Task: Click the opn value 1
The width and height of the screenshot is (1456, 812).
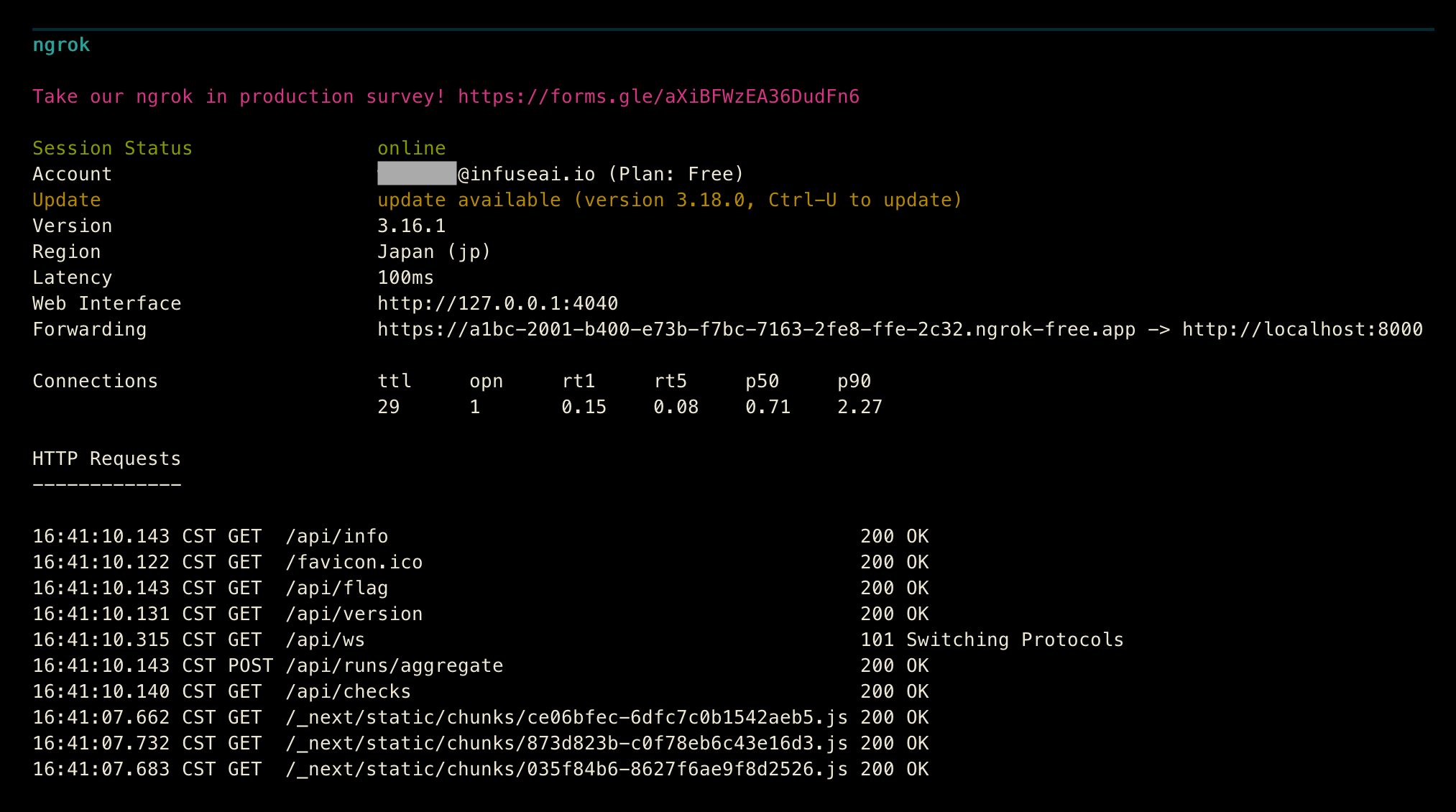Action: click(475, 407)
